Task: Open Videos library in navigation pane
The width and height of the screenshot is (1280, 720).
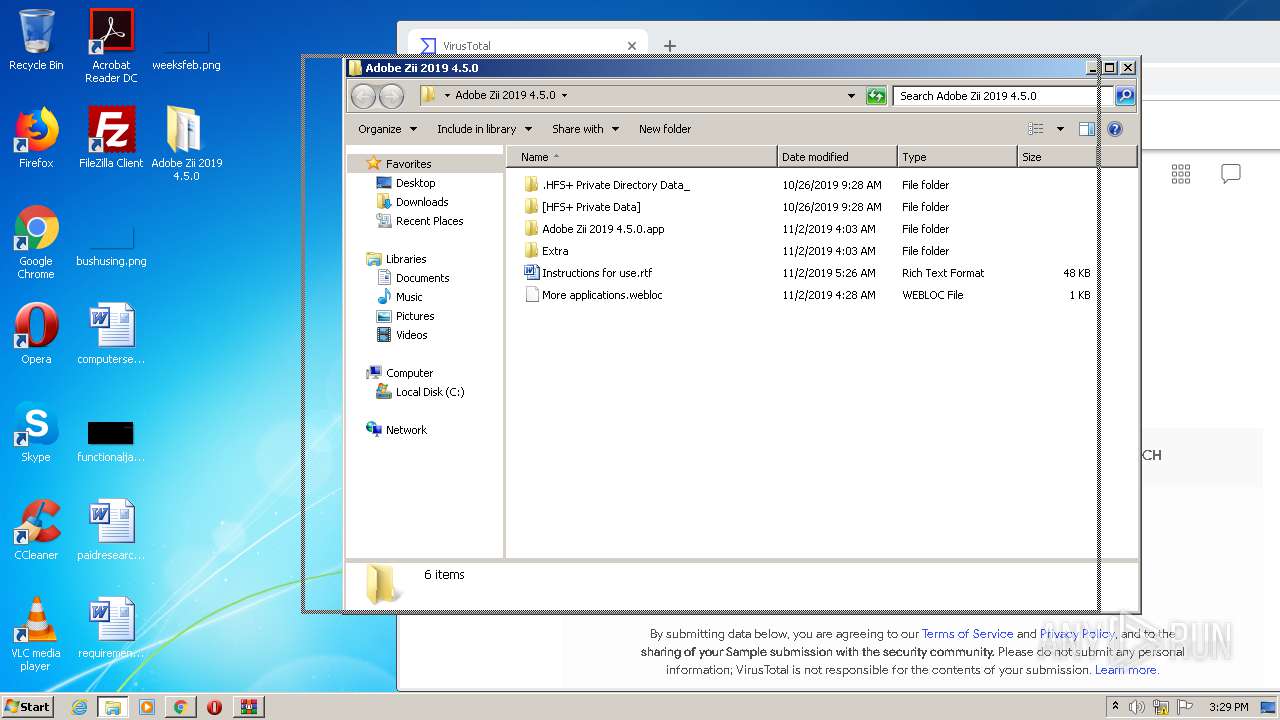Action: 402,335
